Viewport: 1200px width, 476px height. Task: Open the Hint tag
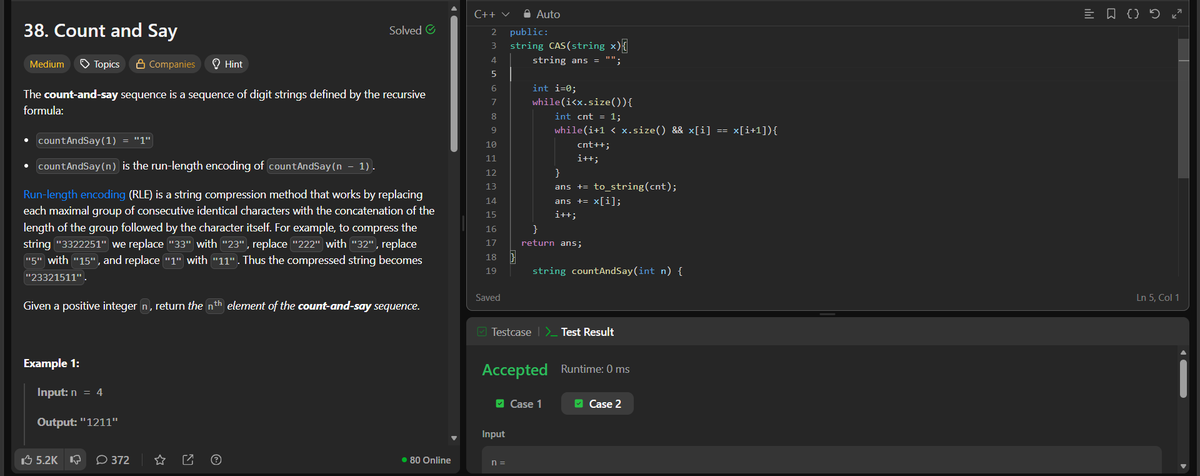pyautogui.click(x=227, y=64)
